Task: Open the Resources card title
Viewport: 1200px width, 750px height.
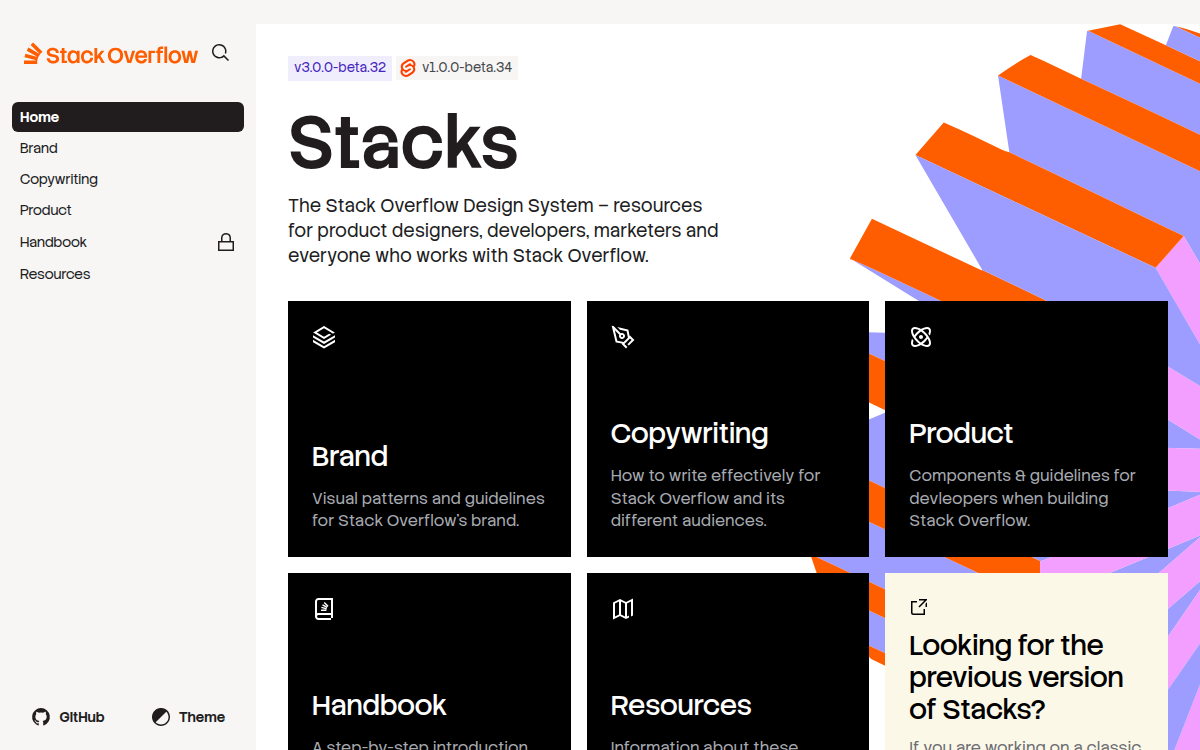Action: click(x=681, y=705)
